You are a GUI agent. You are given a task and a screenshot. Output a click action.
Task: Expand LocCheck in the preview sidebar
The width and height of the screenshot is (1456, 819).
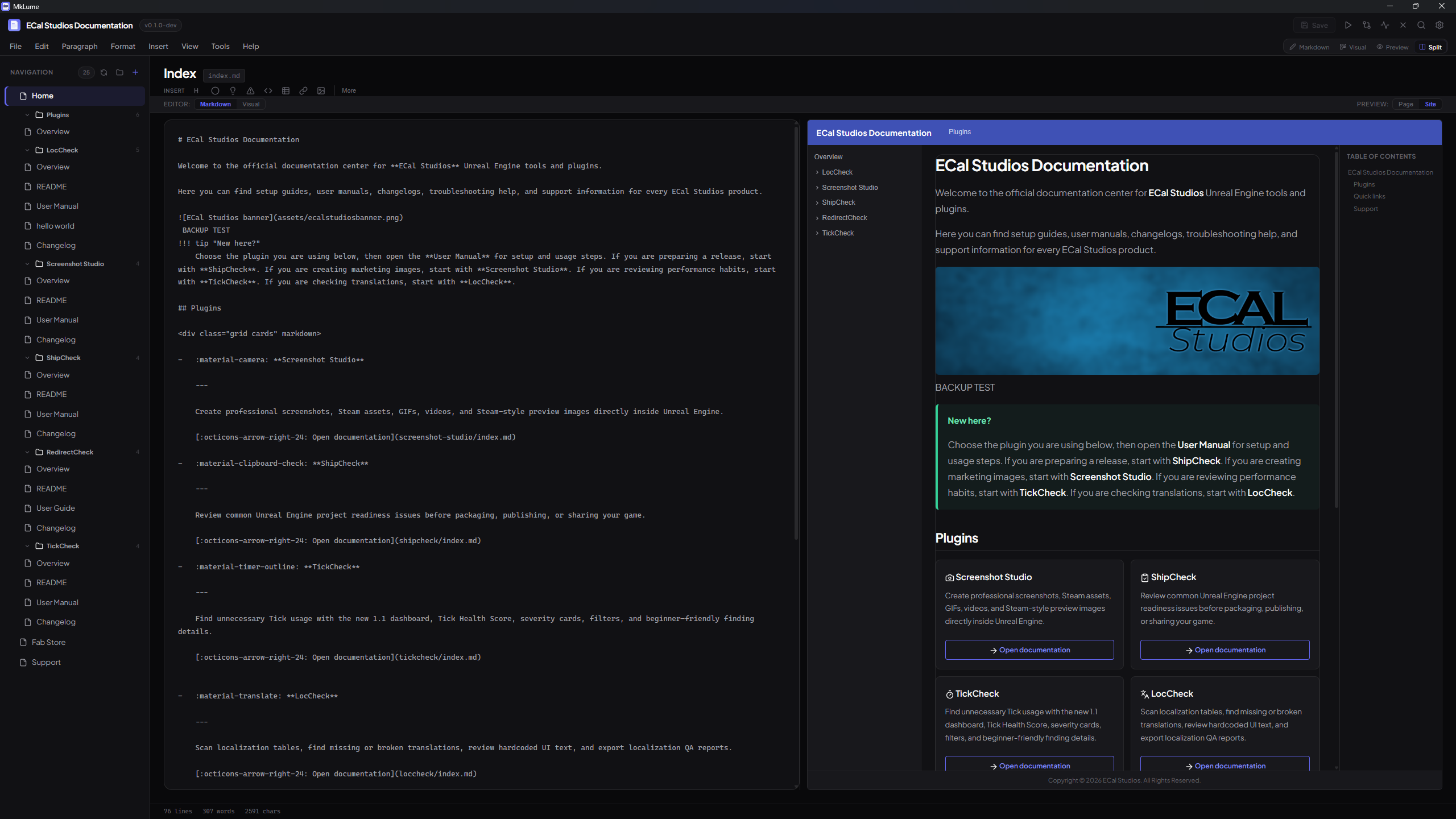tap(817, 172)
